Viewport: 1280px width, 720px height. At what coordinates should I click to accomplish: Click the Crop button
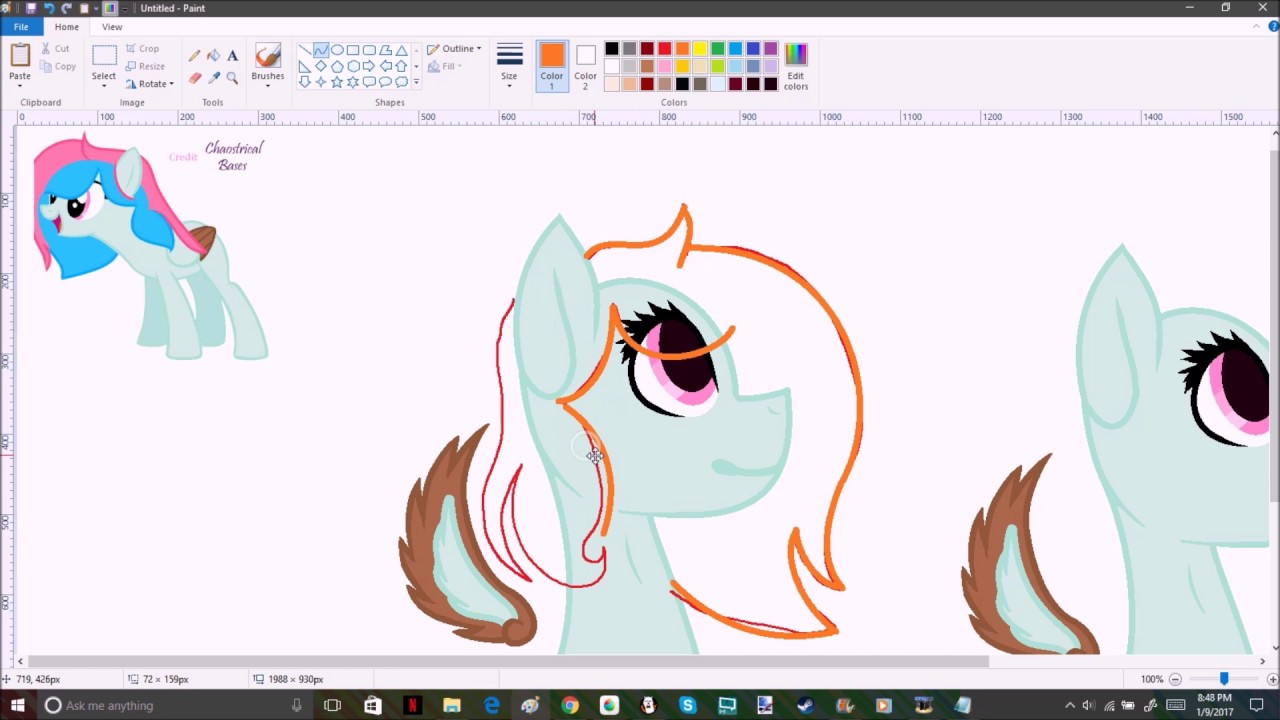pyautogui.click(x=143, y=49)
